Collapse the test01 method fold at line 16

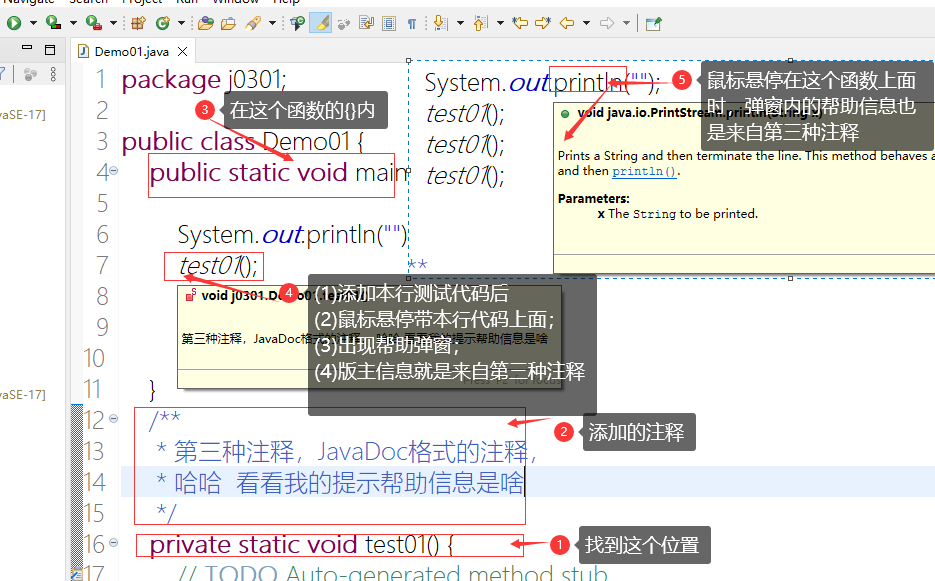pyautogui.click(x=113, y=543)
